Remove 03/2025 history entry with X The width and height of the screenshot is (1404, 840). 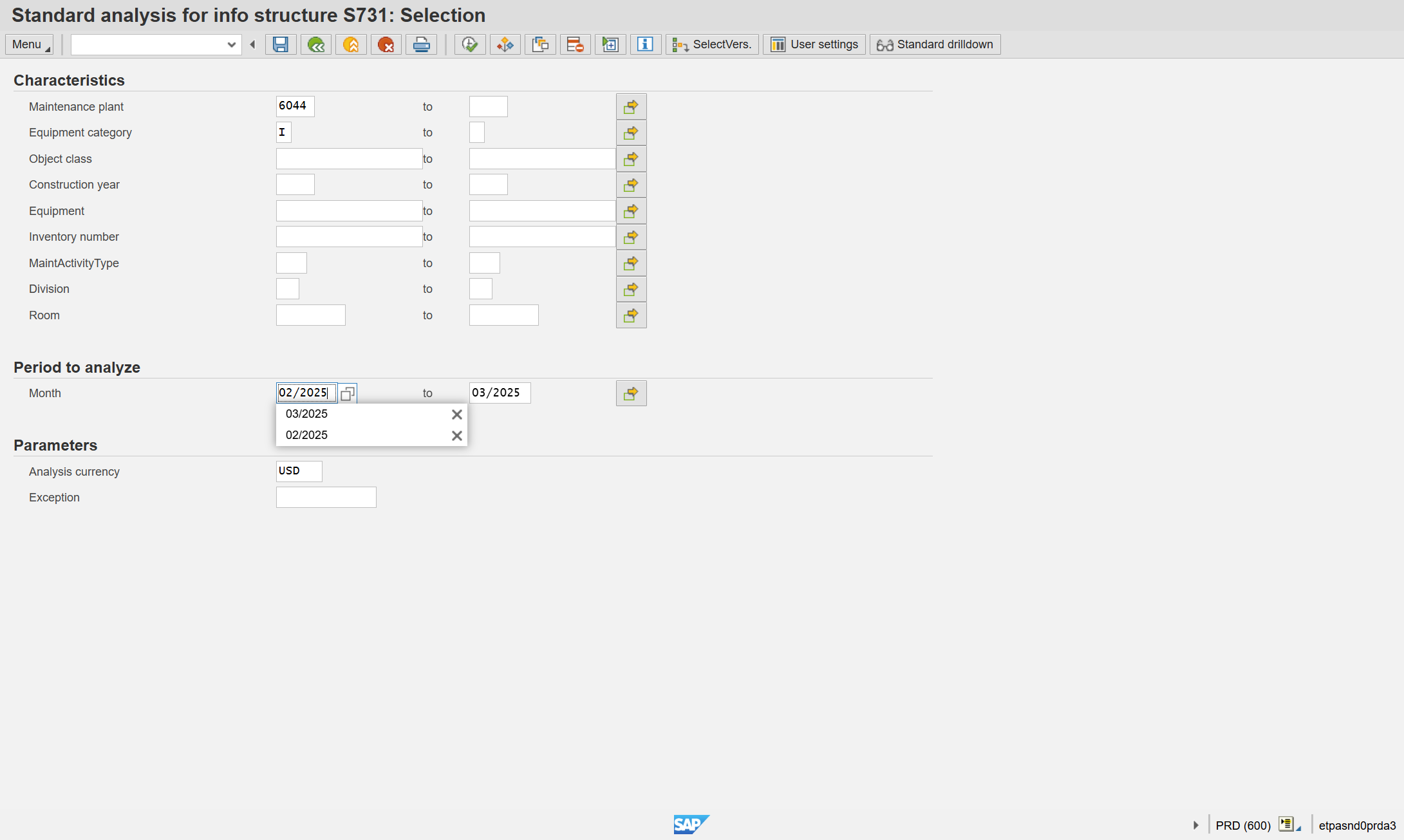(457, 415)
